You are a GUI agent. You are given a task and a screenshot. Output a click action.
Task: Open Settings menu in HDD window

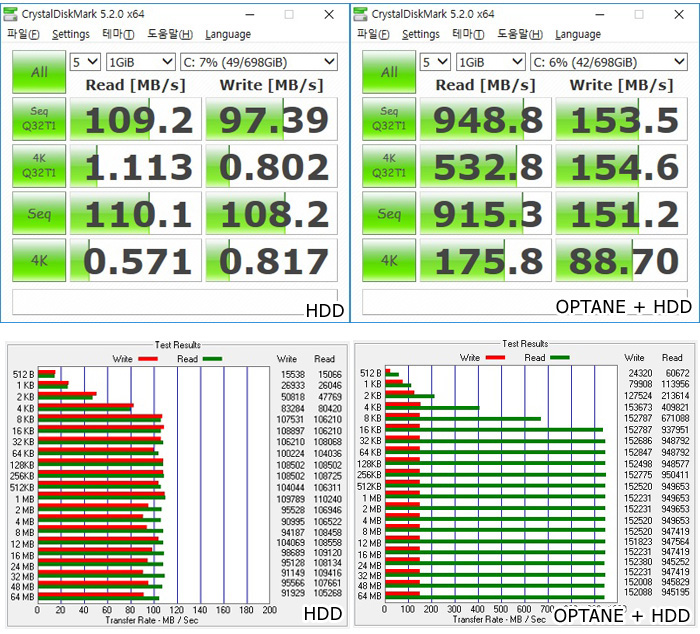[x=71, y=34]
